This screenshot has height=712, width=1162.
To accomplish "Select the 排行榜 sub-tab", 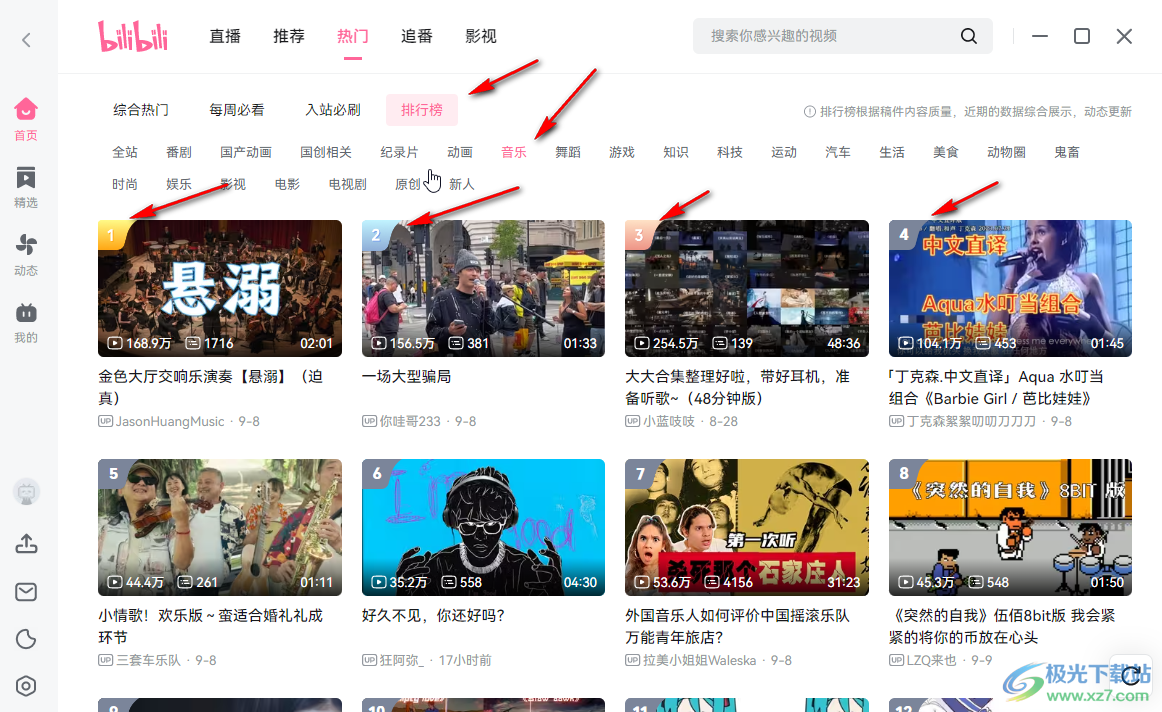I will click(x=422, y=110).
